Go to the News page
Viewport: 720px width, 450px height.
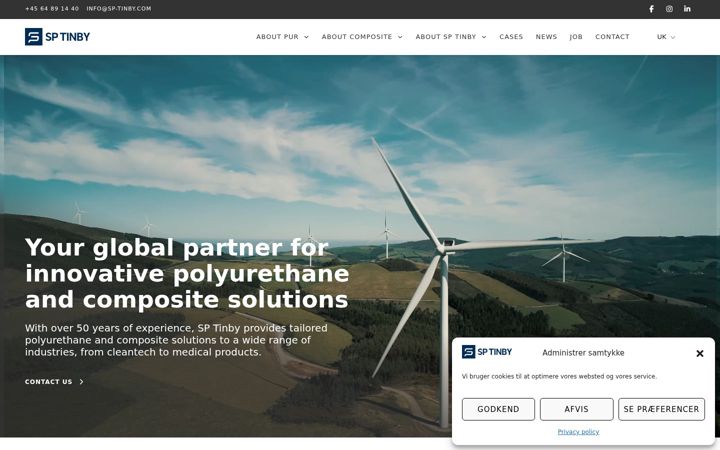[x=546, y=37]
